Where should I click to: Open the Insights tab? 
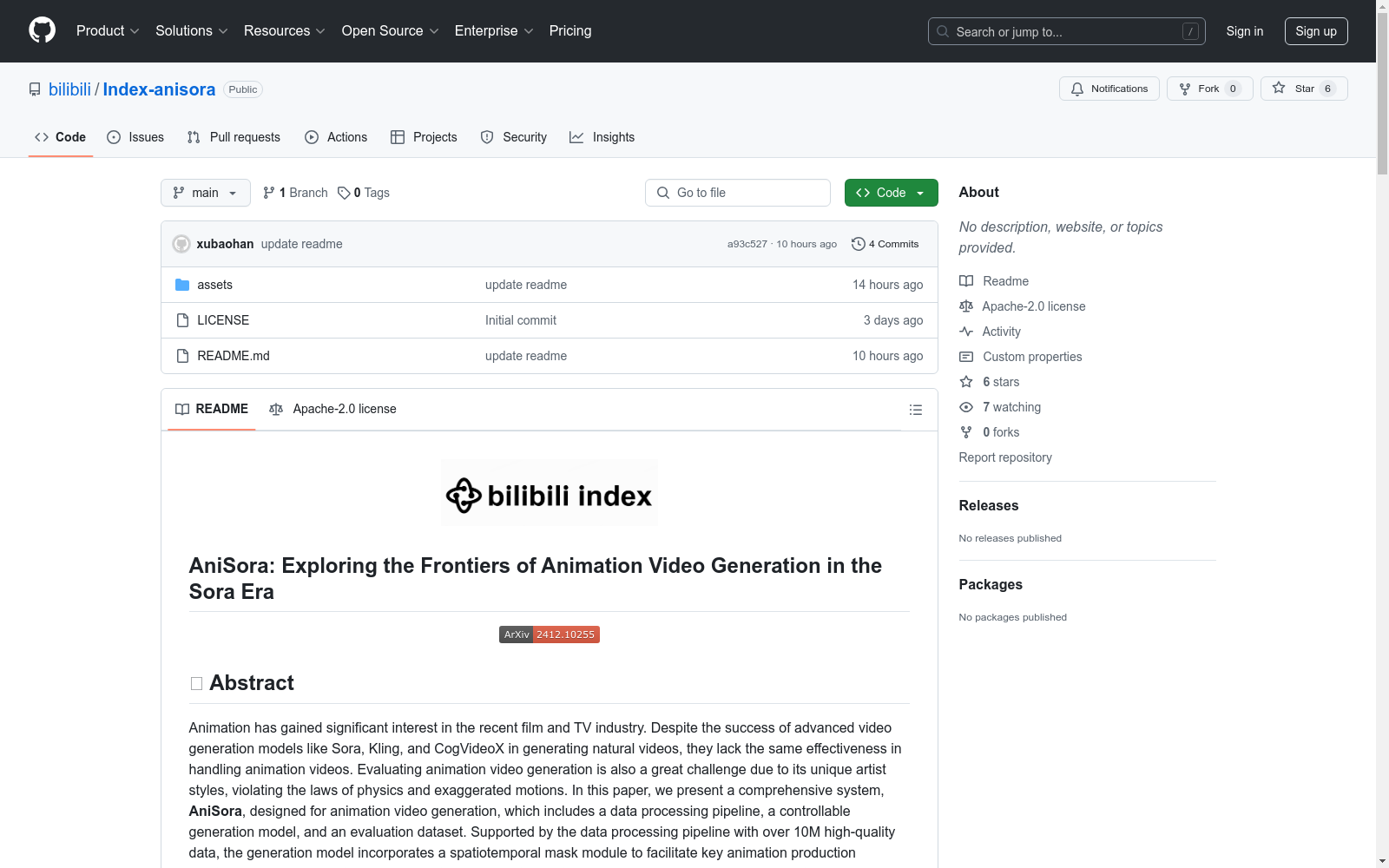click(x=602, y=137)
